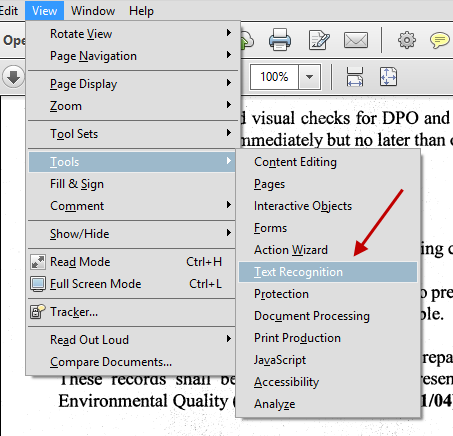Click the Fit Width scrolling icon
The height and width of the screenshot is (436, 453).
[x=355, y=77]
